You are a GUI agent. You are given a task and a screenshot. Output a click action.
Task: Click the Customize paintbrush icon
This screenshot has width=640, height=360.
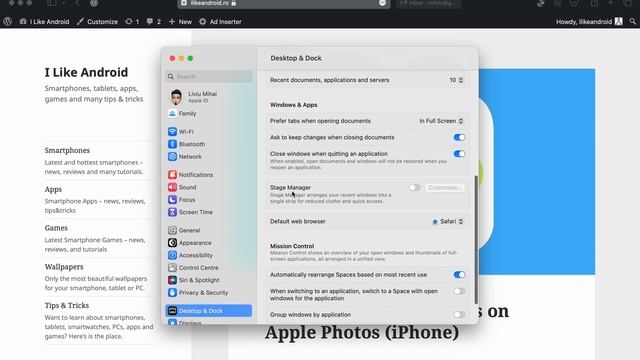[x=80, y=22]
